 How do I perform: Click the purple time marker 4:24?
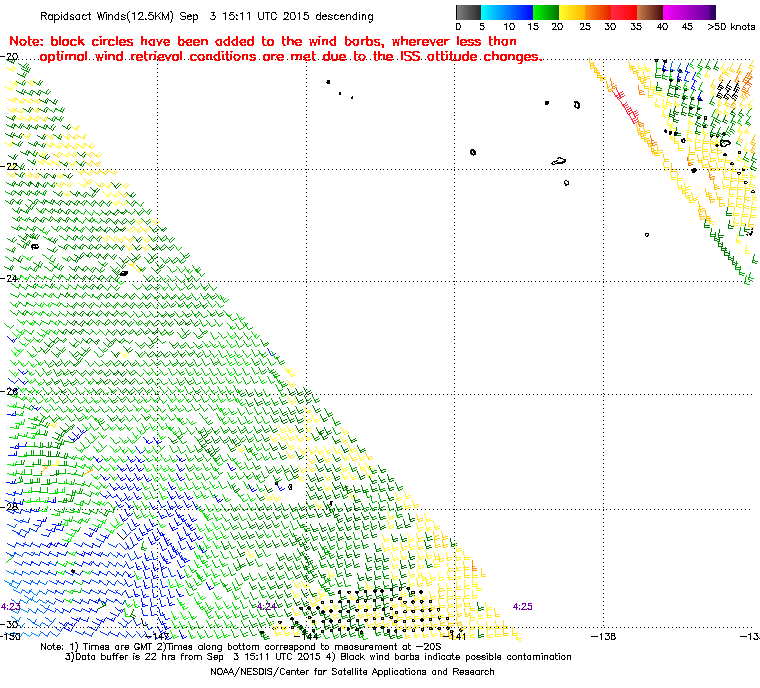(267, 607)
